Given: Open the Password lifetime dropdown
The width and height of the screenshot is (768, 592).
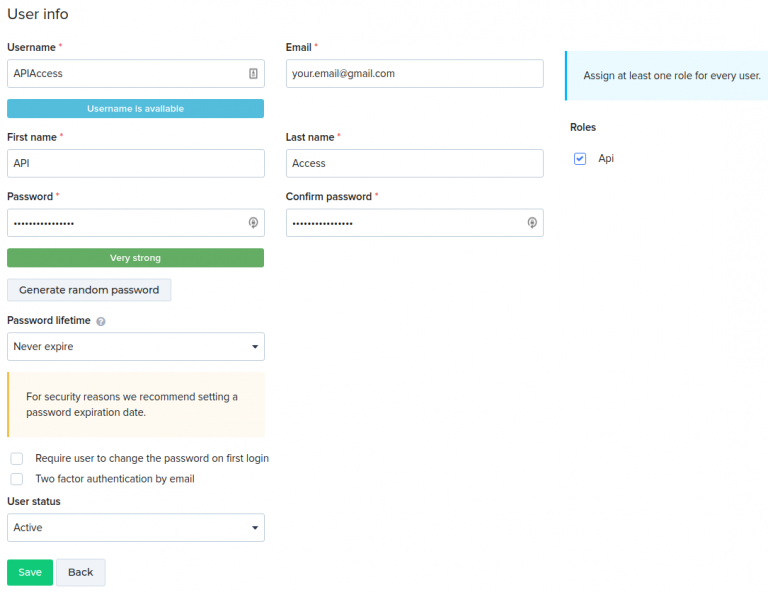Looking at the screenshot, I should point(135,346).
